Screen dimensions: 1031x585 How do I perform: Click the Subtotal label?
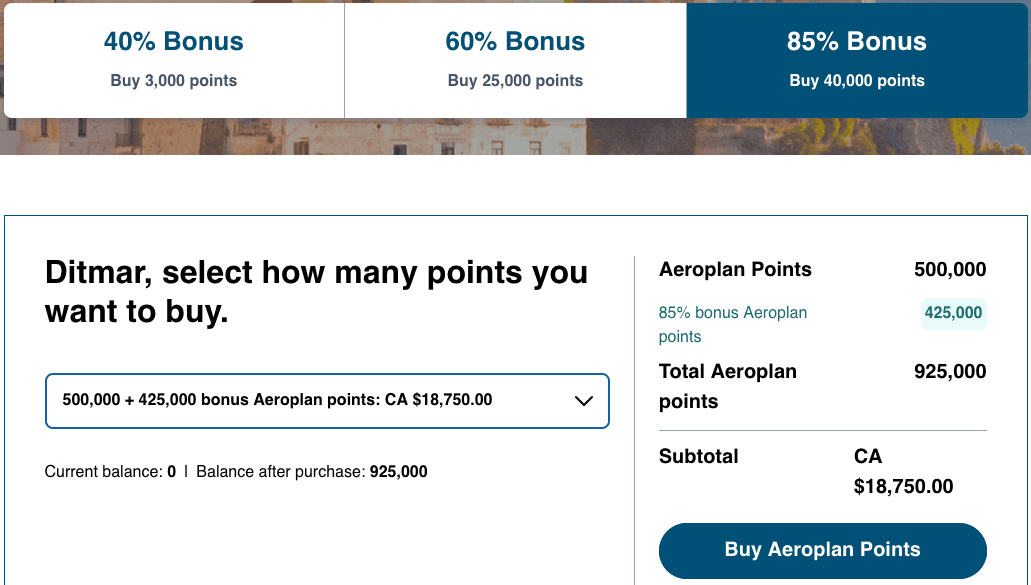pos(699,457)
